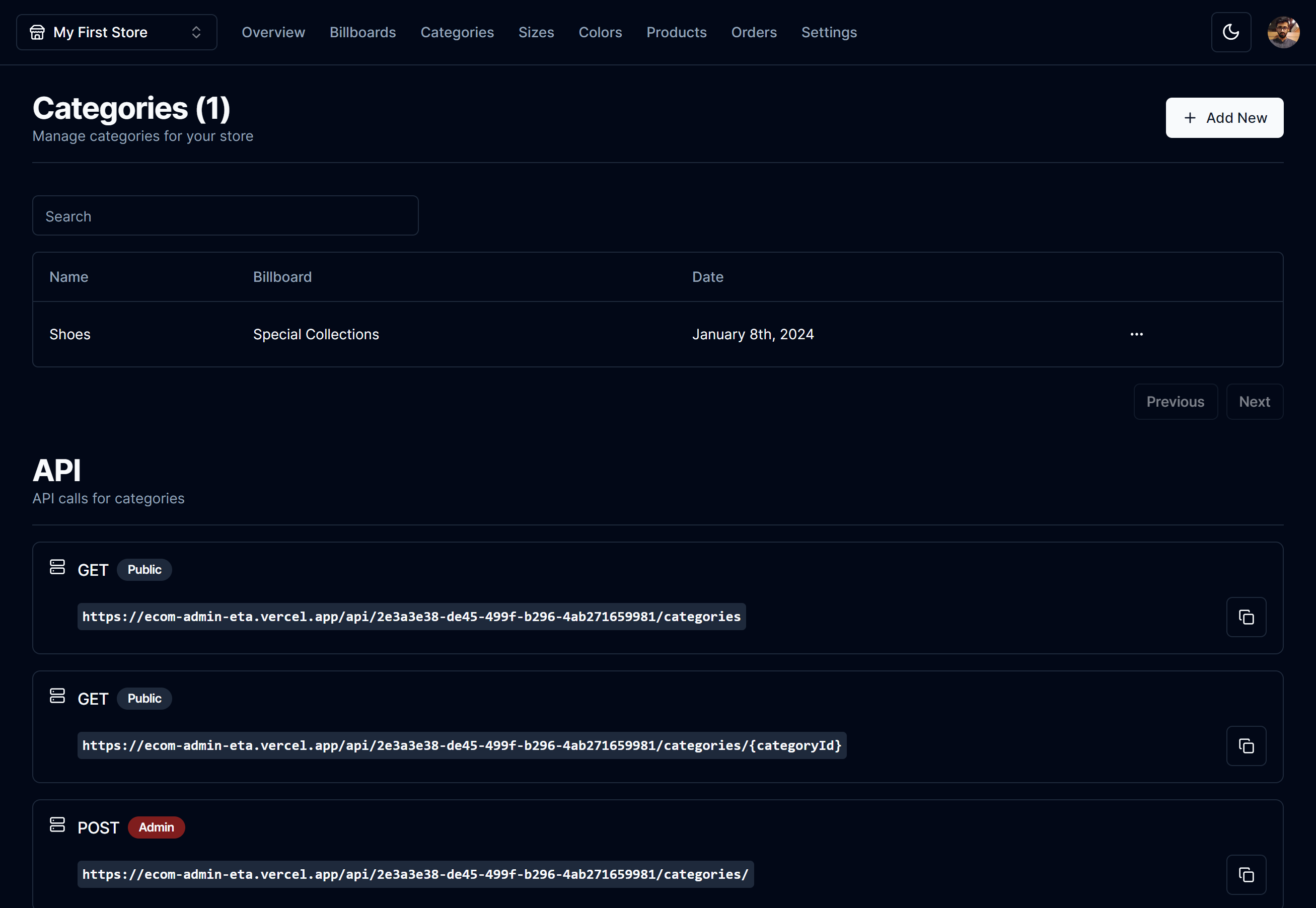1316x908 pixels.
Task: Focus the Search input field
Action: [x=226, y=215]
